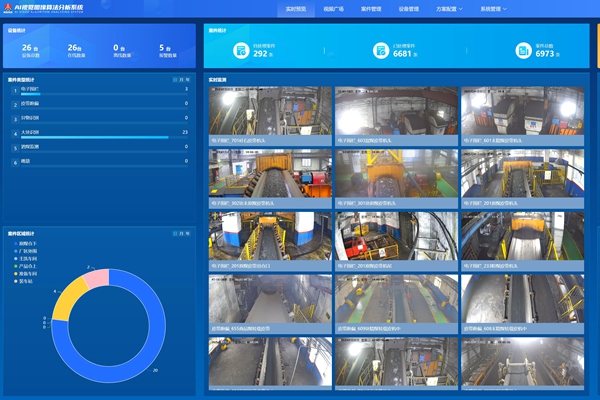Click the 在线数量 device count
This screenshot has width=600, height=400.
coord(74,49)
